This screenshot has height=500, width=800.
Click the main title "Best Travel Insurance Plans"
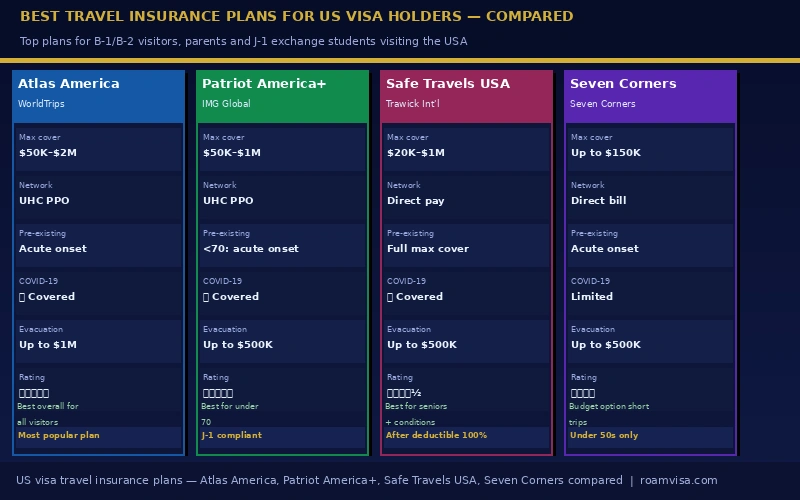[296, 16]
